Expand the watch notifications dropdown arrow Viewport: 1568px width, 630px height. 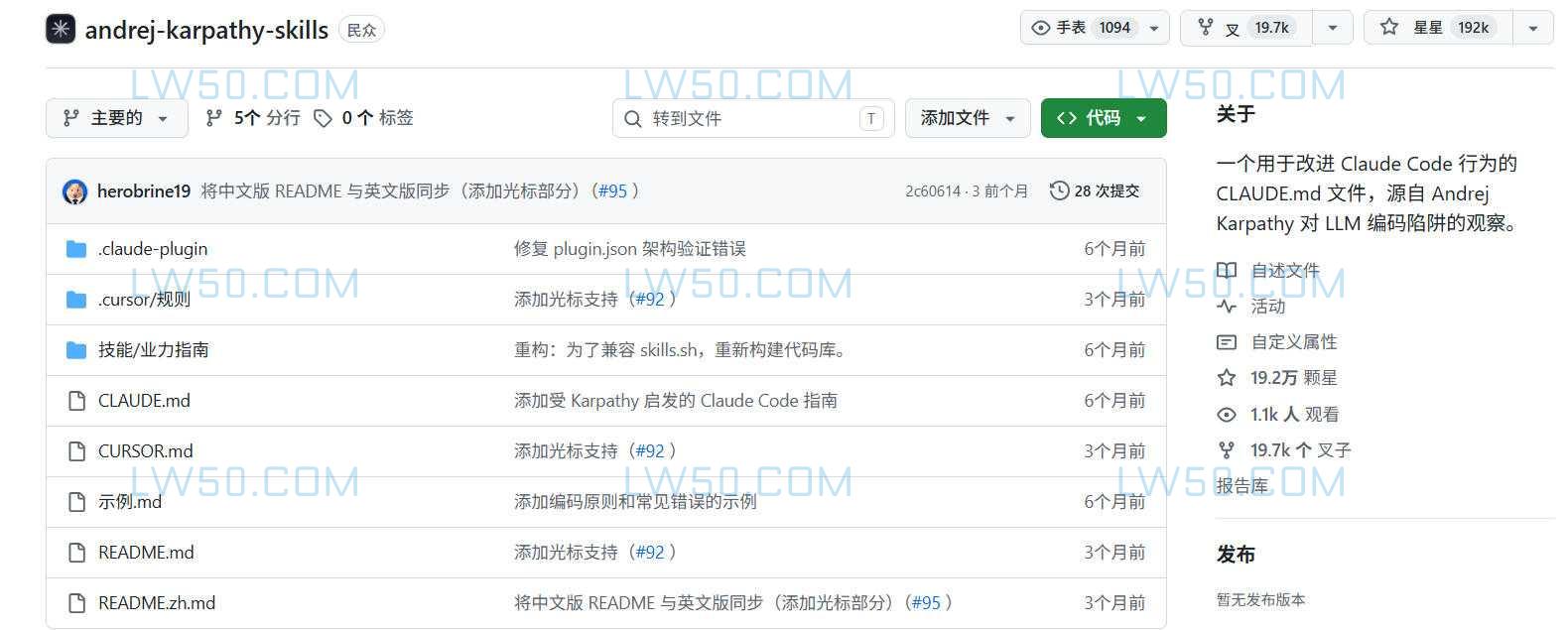point(1154,29)
